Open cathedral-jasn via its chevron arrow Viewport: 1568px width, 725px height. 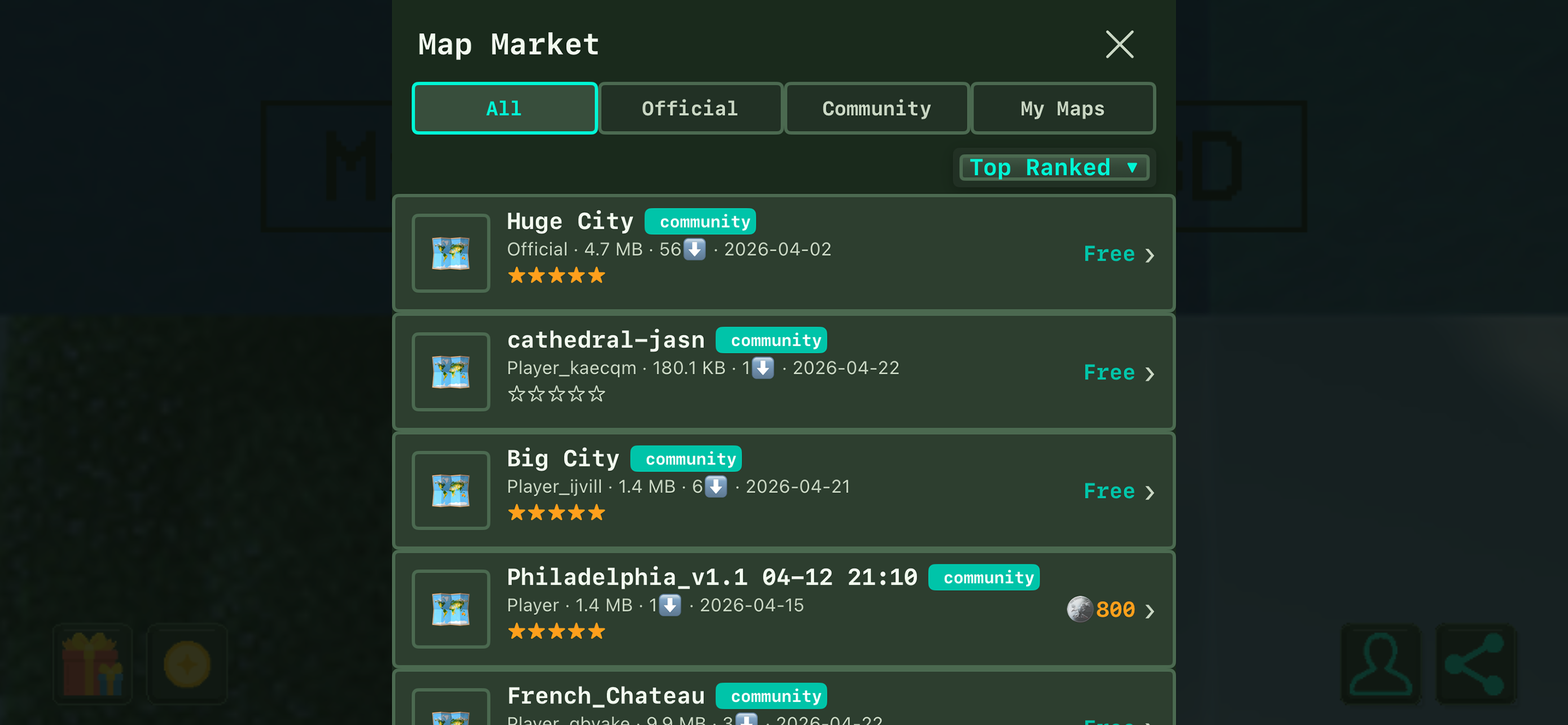1149,374
